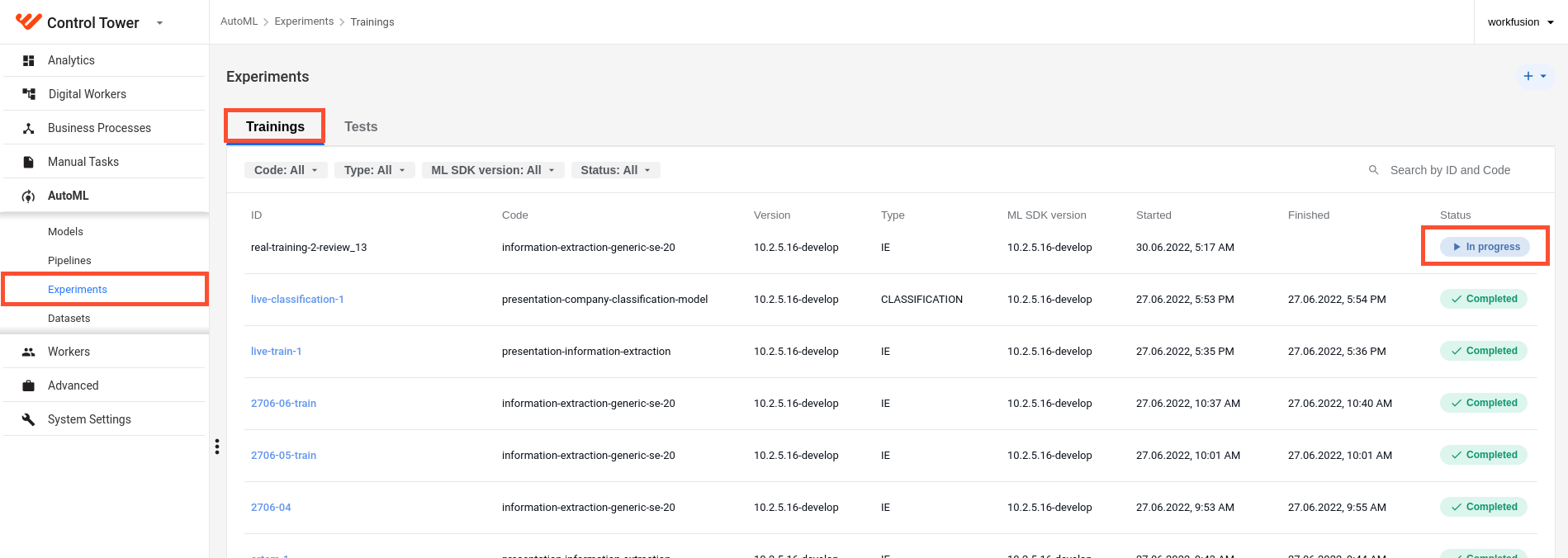
Task: Select Models under AutoML
Action: click(x=65, y=232)
